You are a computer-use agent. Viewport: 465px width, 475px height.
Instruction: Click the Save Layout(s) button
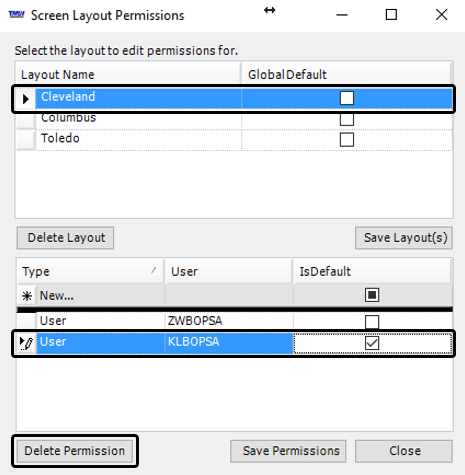pyautogui.click(x=404, y=238)
